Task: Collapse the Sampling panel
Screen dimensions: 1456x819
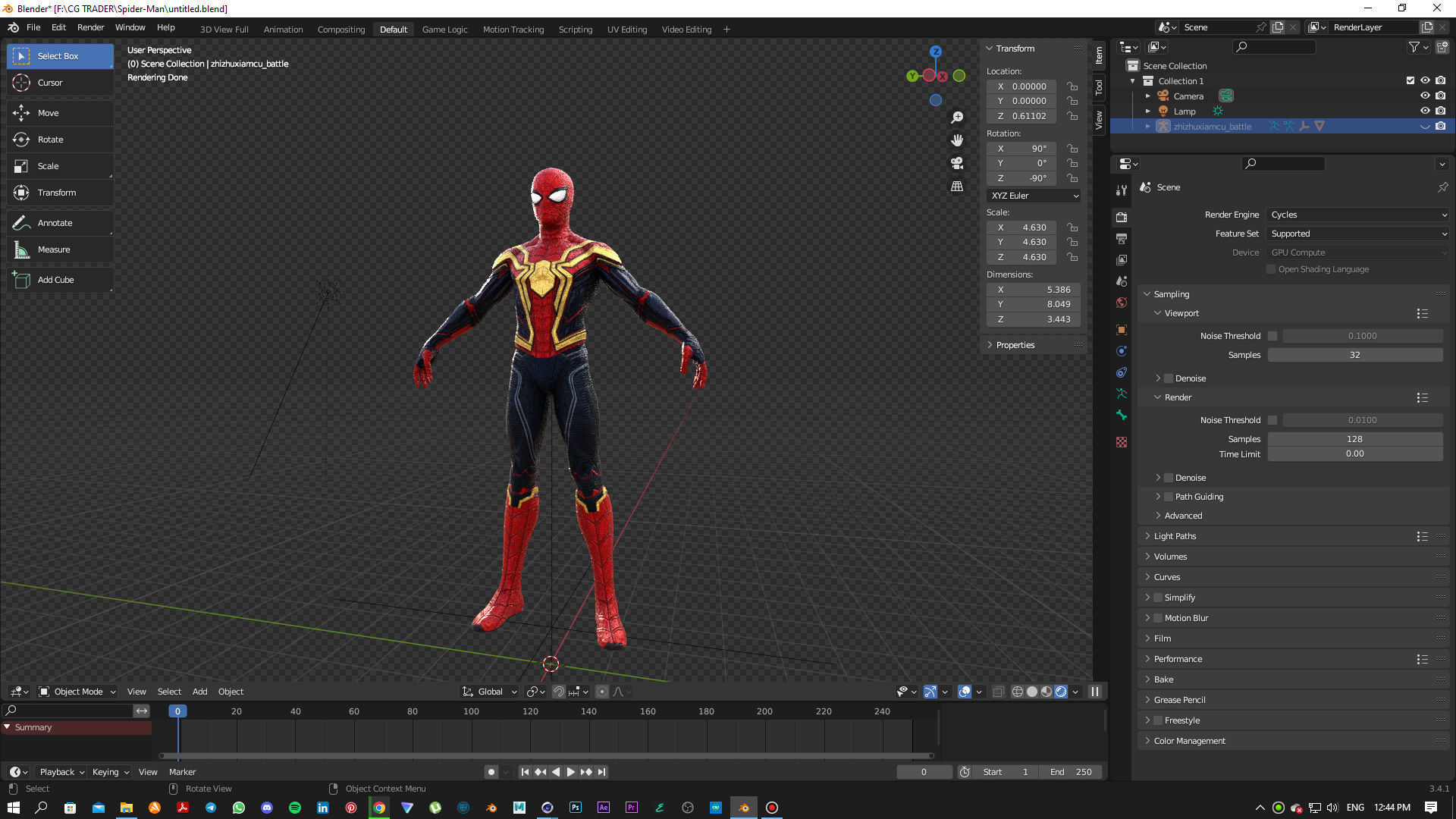Action: tap(1171, 294)
